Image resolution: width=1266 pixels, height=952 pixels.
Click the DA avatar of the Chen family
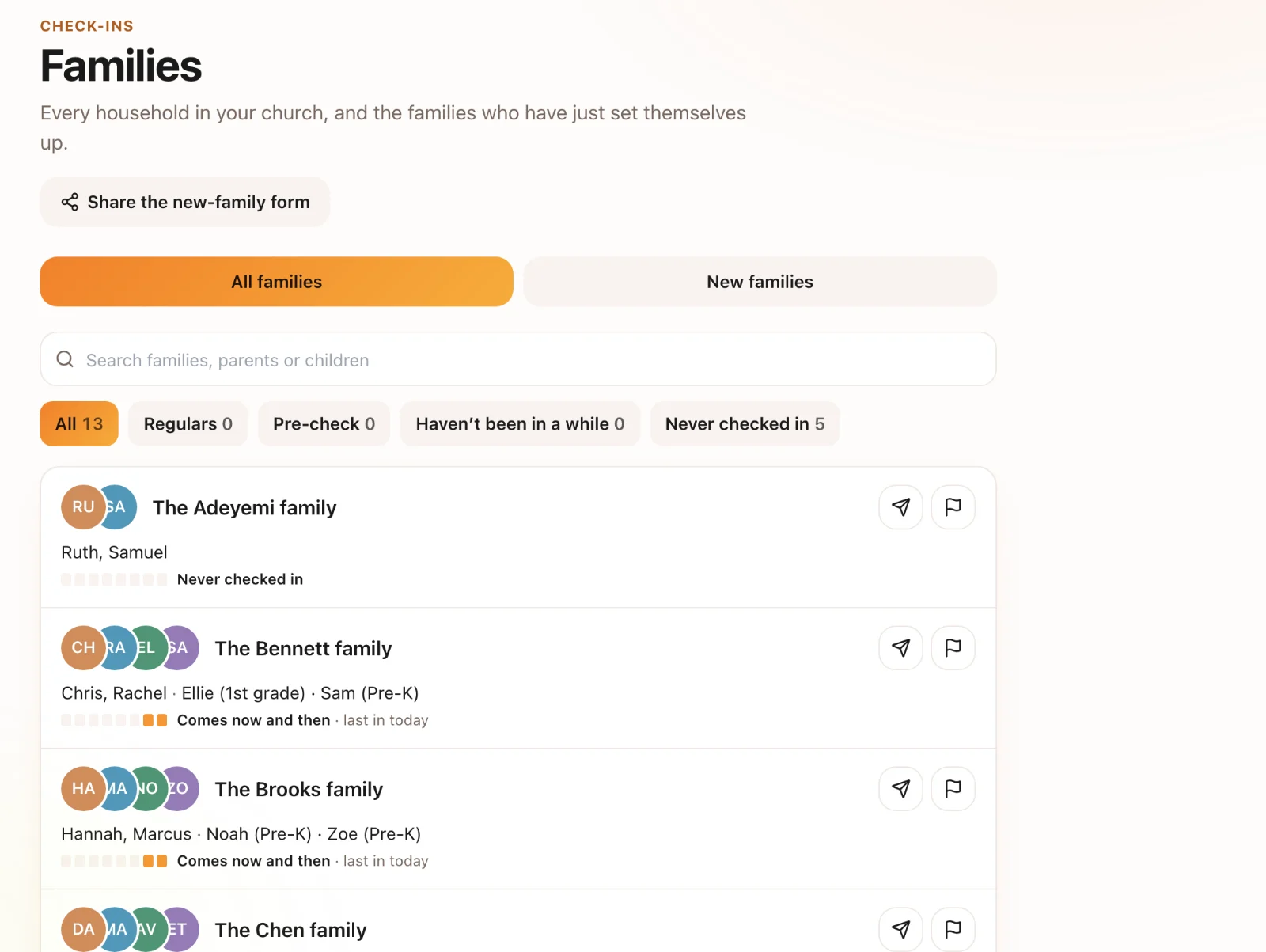pyautogui.click(x=83, y=929)
